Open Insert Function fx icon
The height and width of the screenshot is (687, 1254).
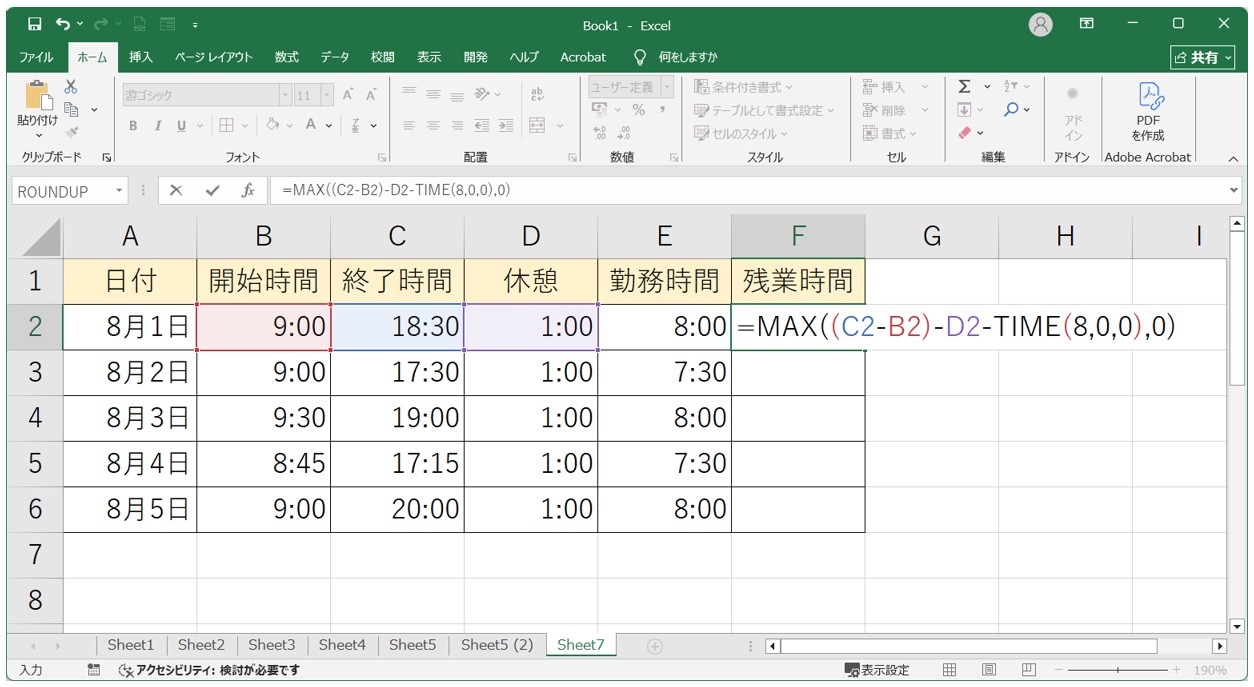click(248, 190)
